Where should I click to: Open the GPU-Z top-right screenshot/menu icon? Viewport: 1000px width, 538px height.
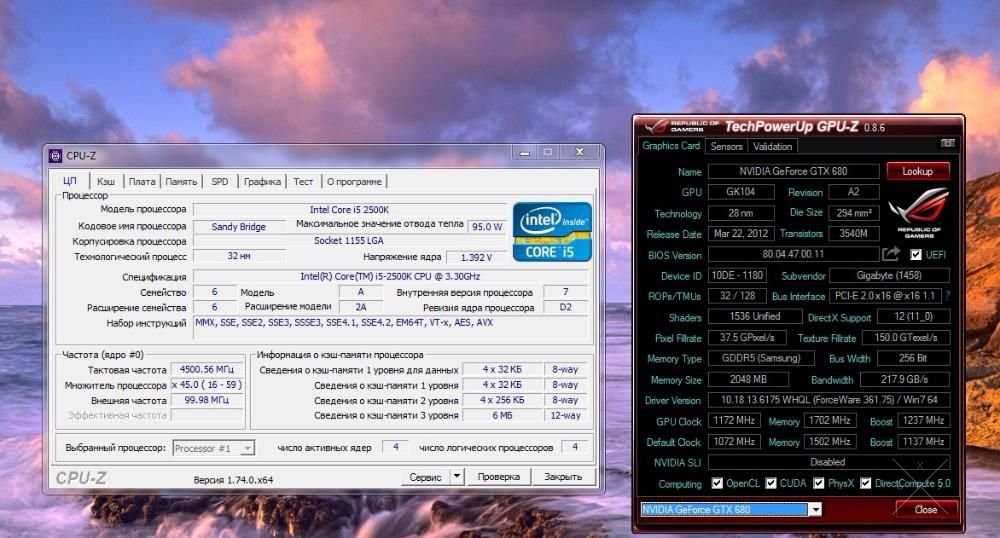click(948, 143)
